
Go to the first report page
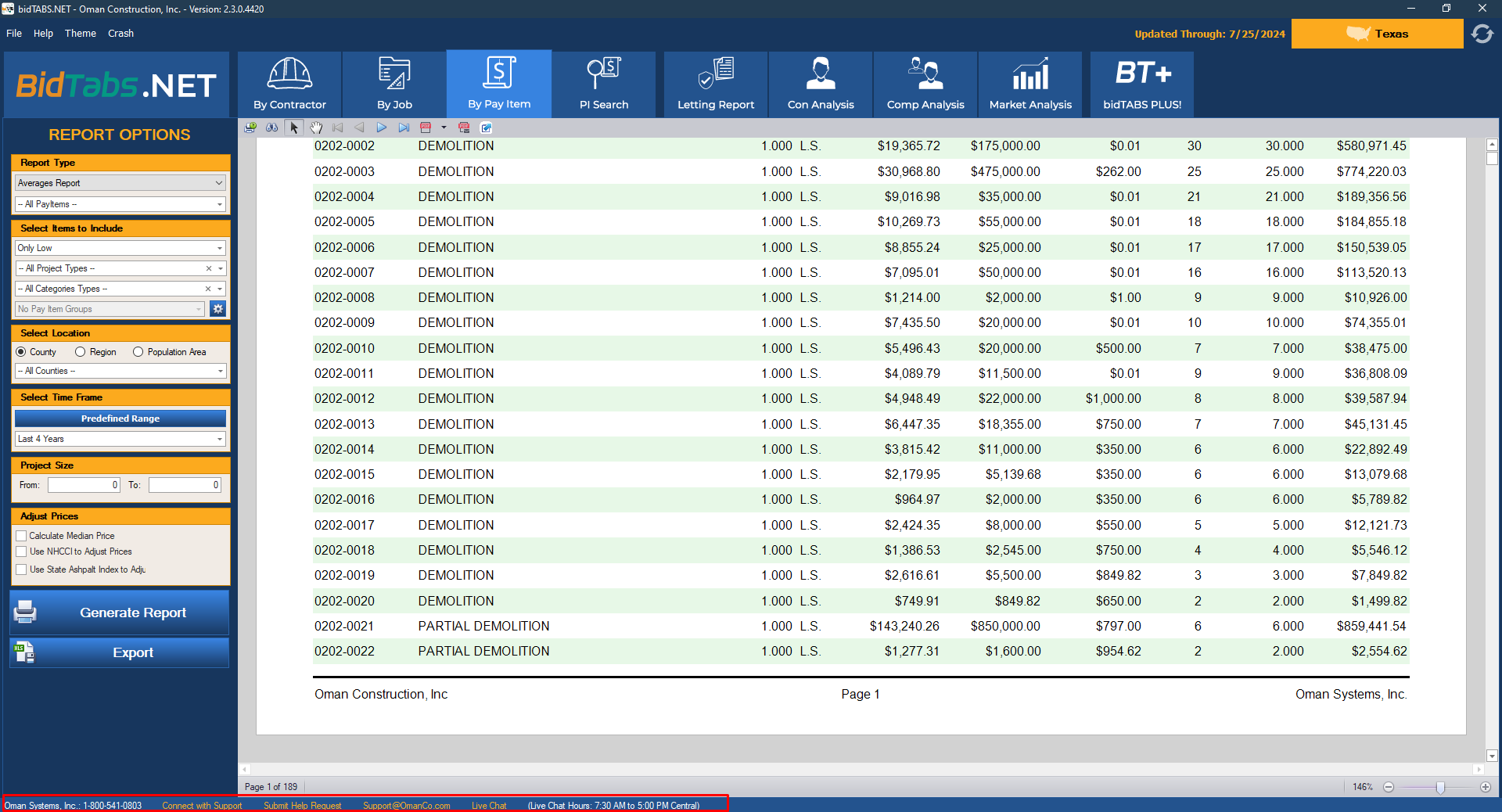(338, 128)
